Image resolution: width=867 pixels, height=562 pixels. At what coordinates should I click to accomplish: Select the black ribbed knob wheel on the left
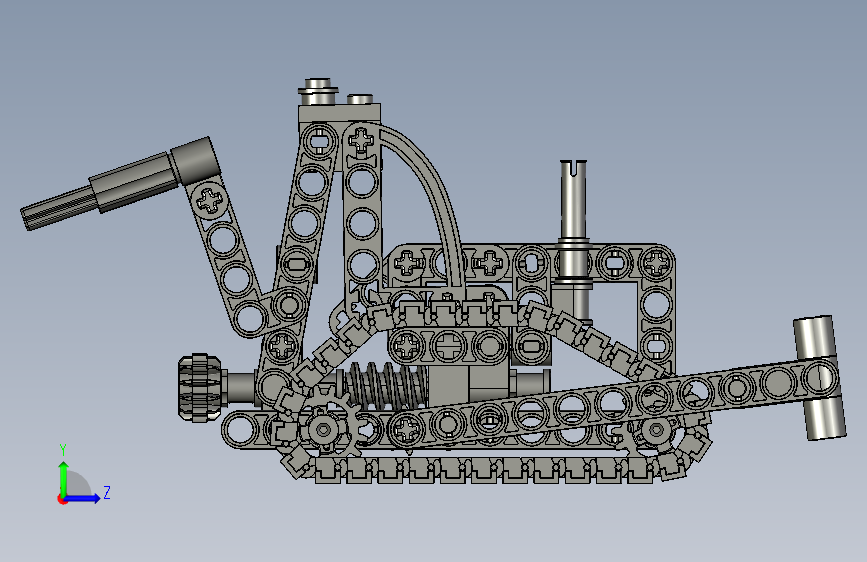(x=200, y=387)
